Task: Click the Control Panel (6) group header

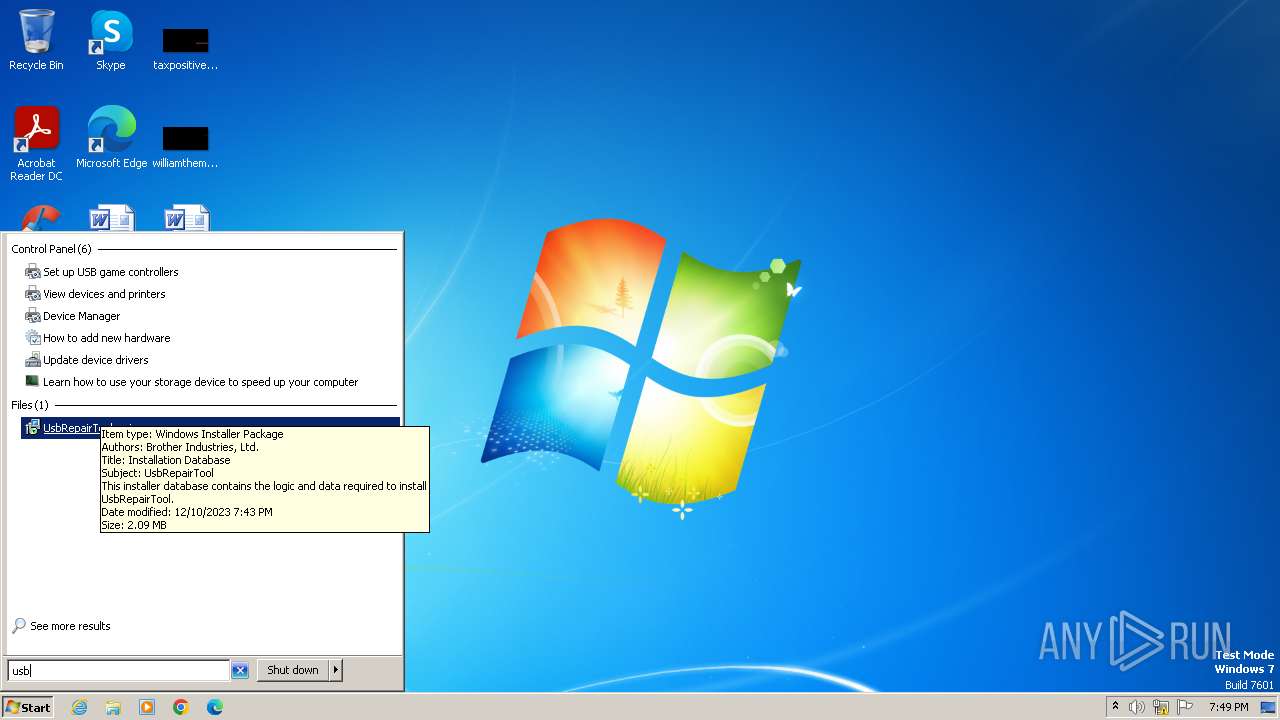Action: click(51, 249)
